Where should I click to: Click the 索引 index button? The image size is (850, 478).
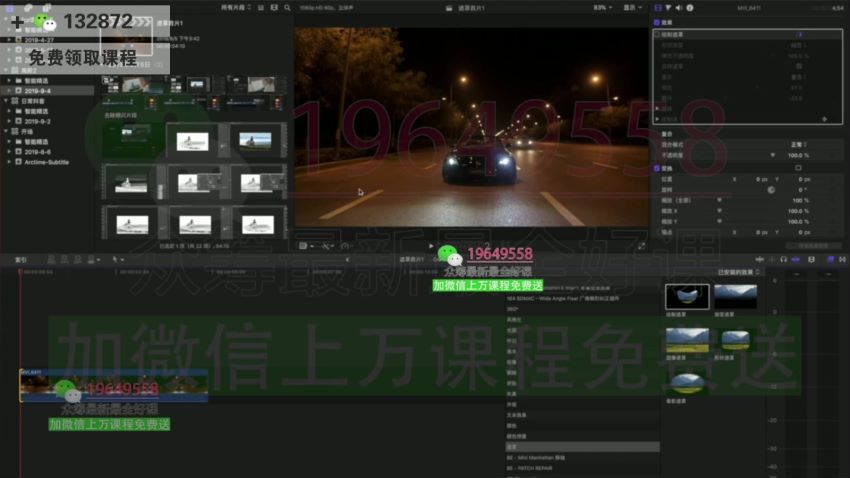(21, 260)
